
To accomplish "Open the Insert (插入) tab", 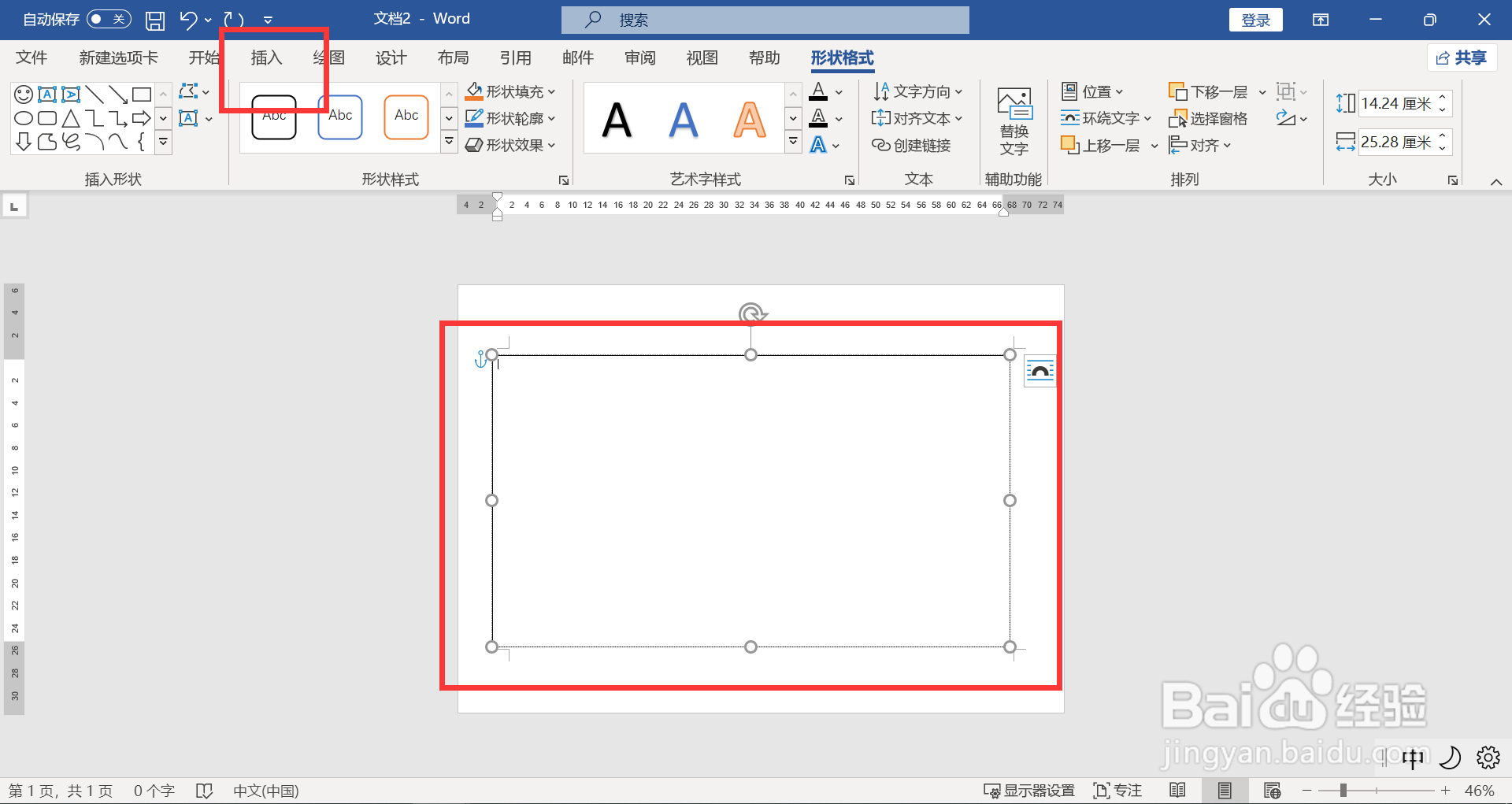I will coord(266,57).
